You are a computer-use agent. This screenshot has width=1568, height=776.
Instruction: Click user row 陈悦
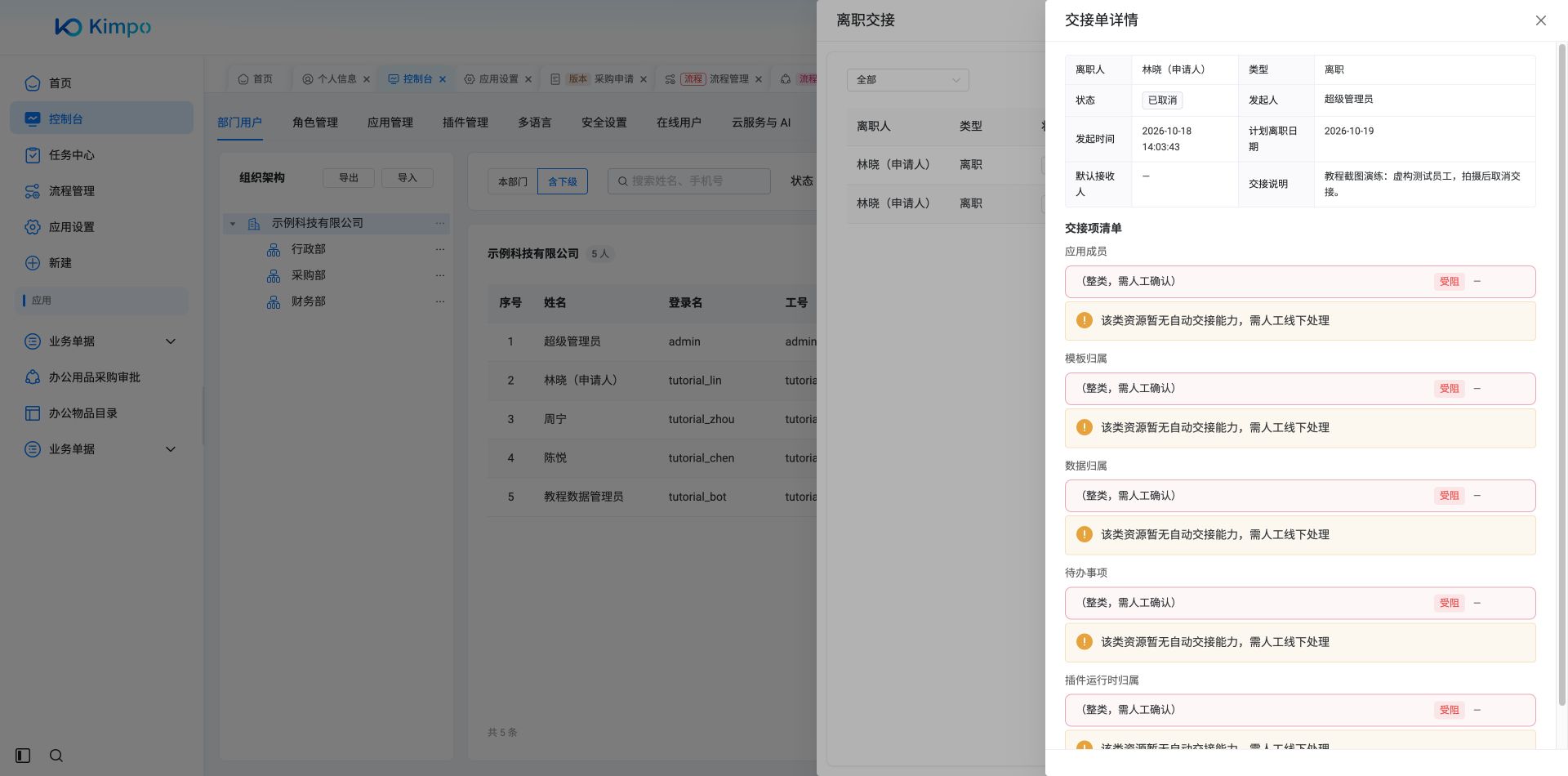[652, 458]
